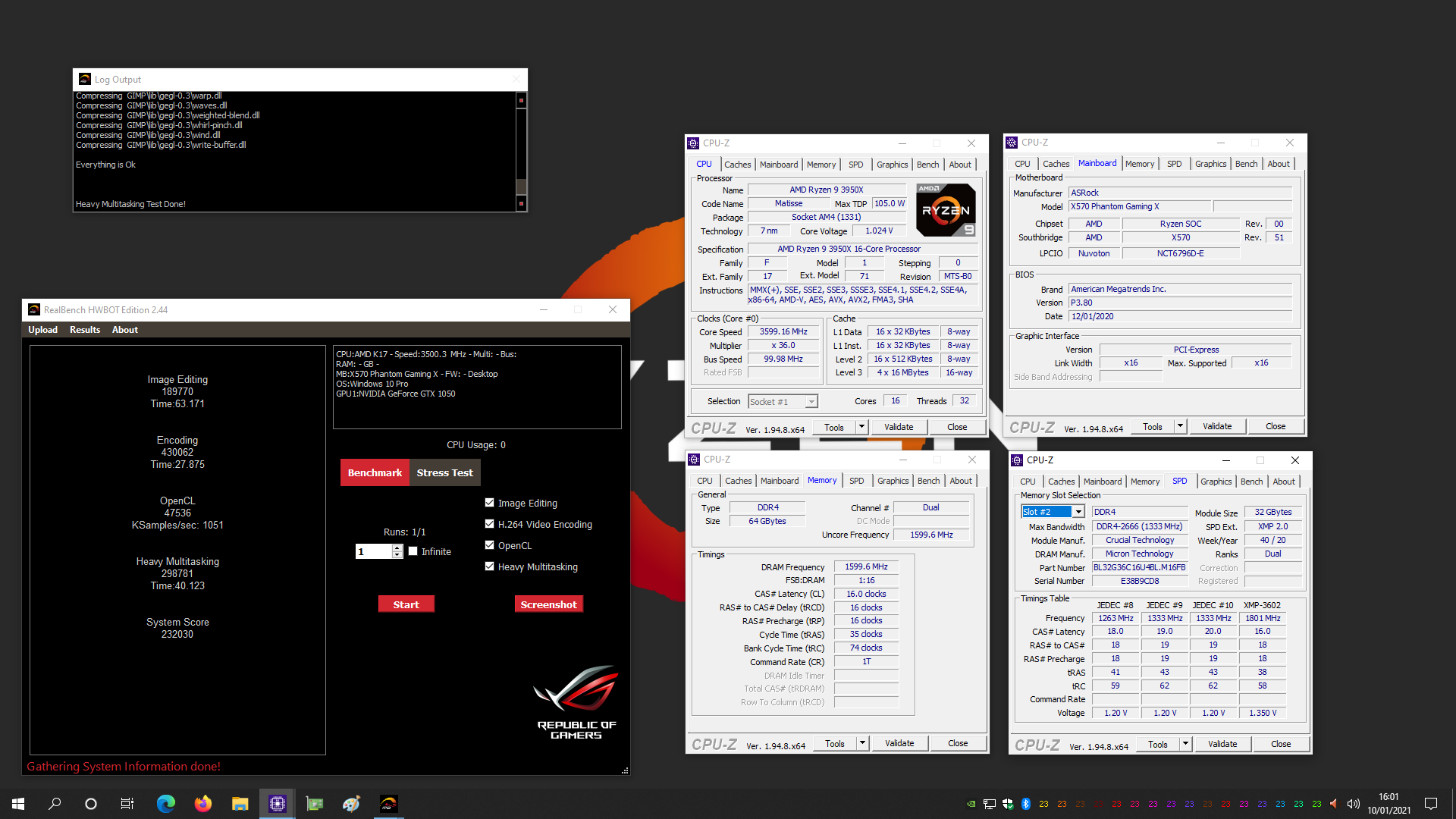Screen dimensions: 1456x819
Task: Expand Tools arrow in CPU-Z CPU window
Action: (861, 427)
